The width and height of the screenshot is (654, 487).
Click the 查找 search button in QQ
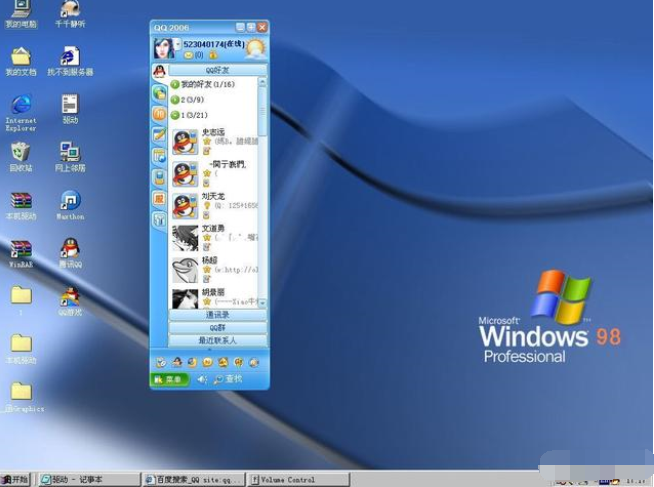(x=228, y=379)
